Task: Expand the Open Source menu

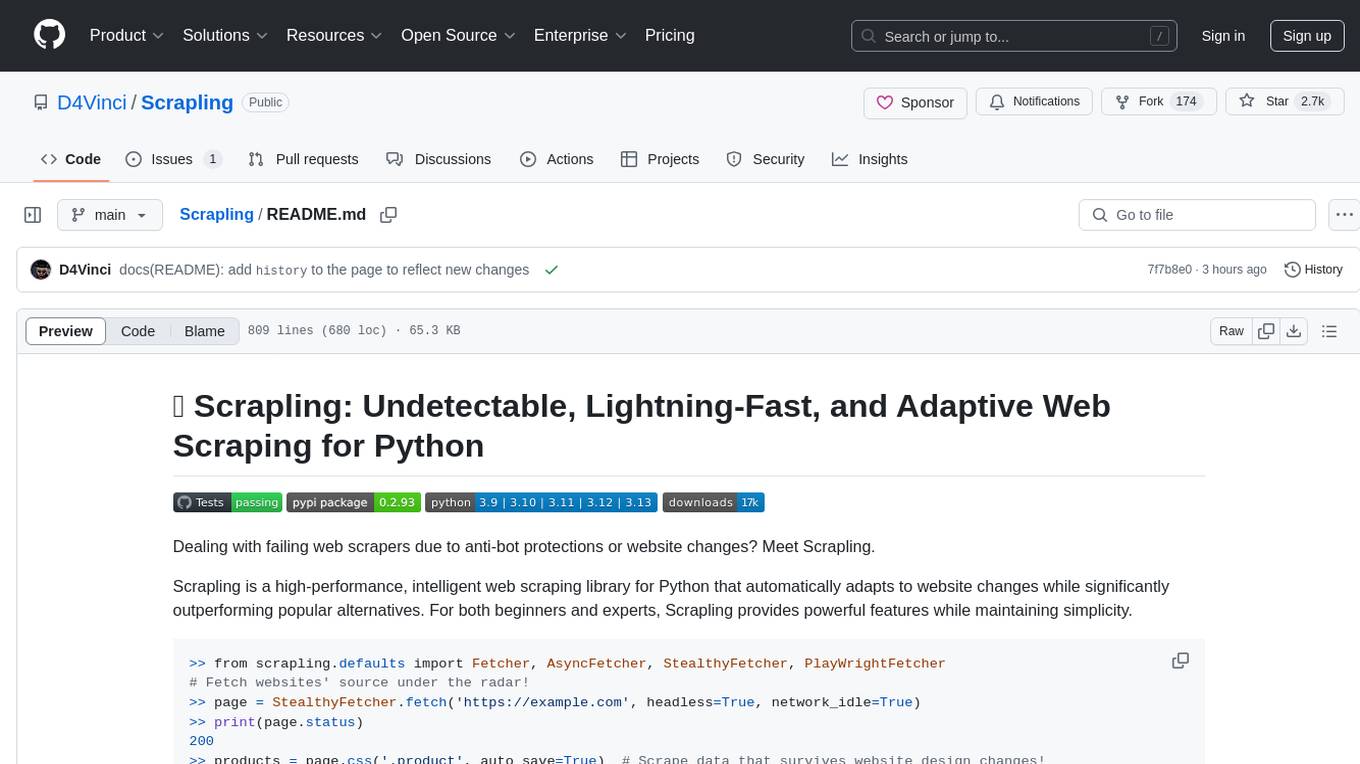Action: coord(457,35)
